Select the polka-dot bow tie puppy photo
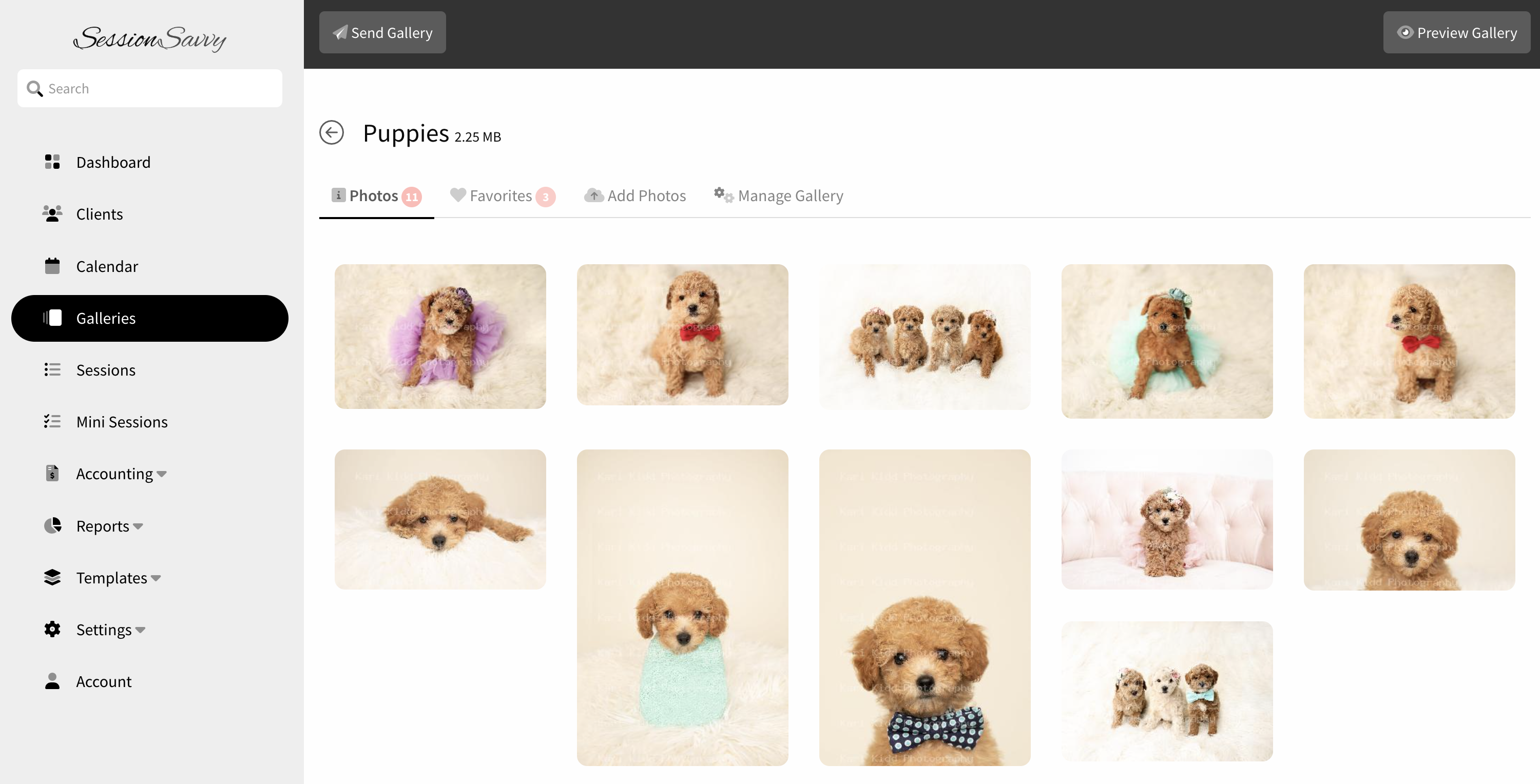The width and height of the screenshot is (1540, 784). [x=924, y=607]
